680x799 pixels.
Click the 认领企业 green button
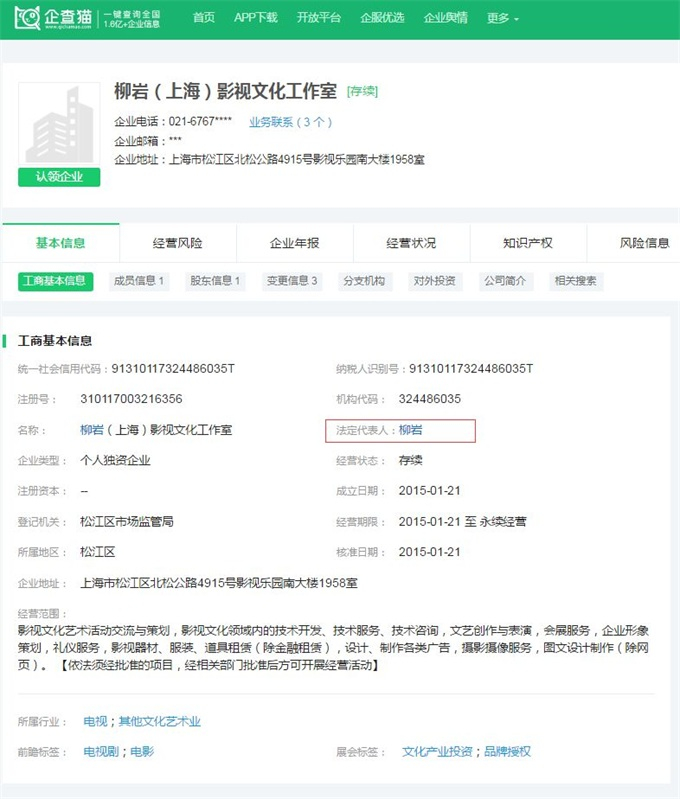coord(59,177)
